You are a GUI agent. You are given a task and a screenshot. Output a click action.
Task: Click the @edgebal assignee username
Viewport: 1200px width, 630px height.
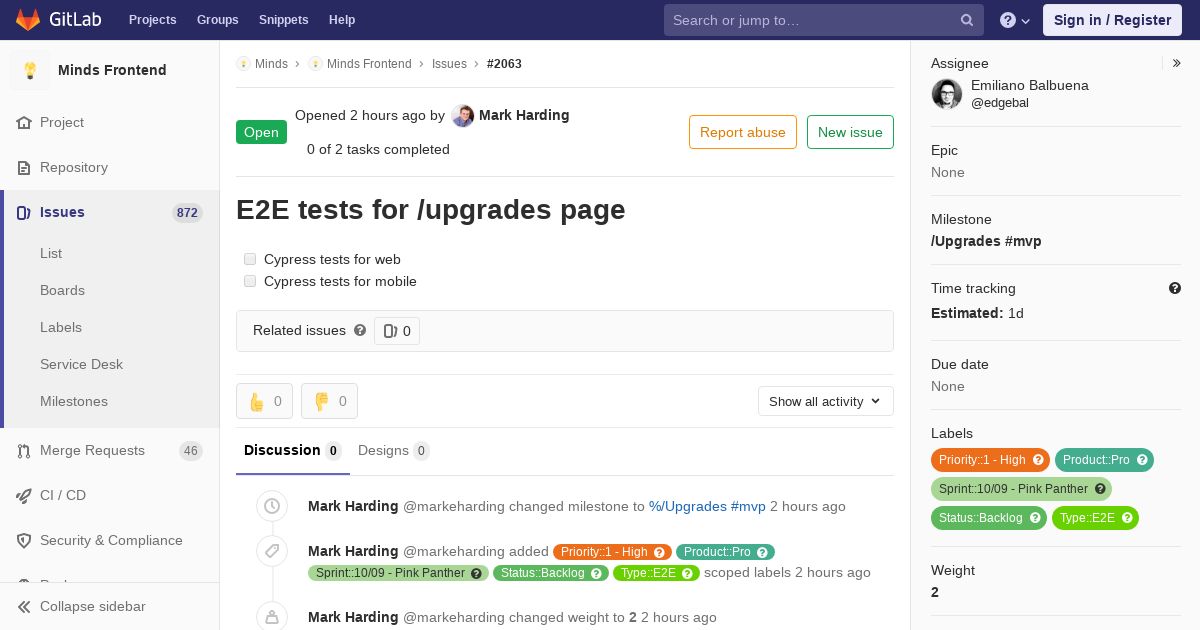pos(1000,103)
